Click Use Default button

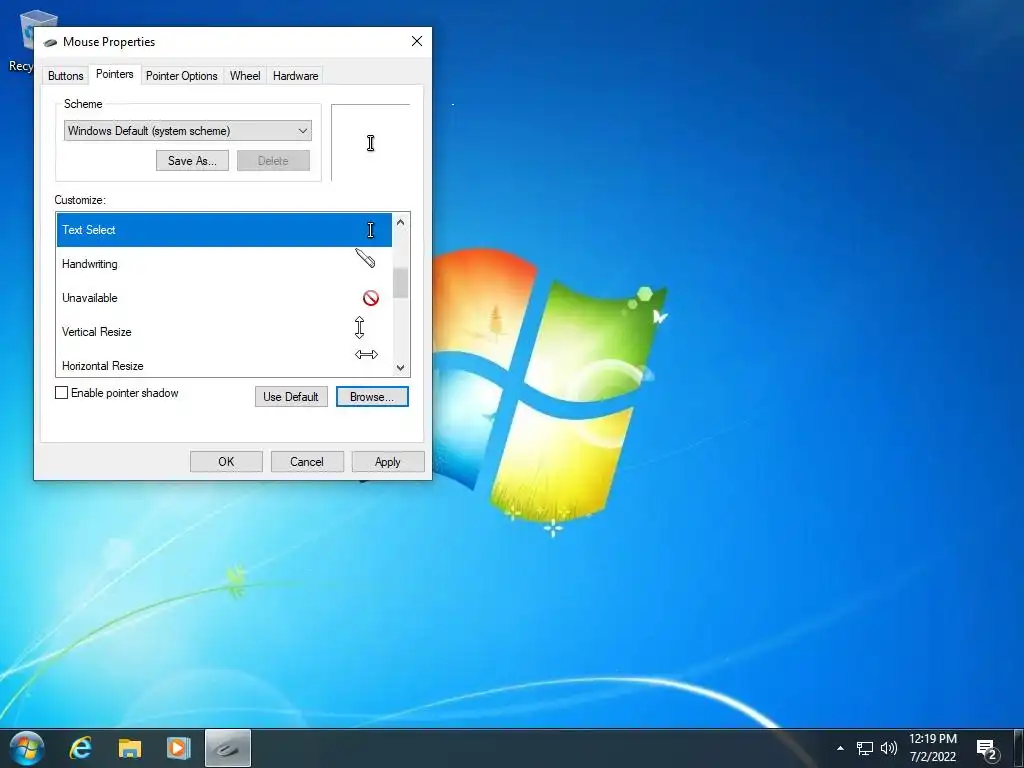click(x=291, y=396)
